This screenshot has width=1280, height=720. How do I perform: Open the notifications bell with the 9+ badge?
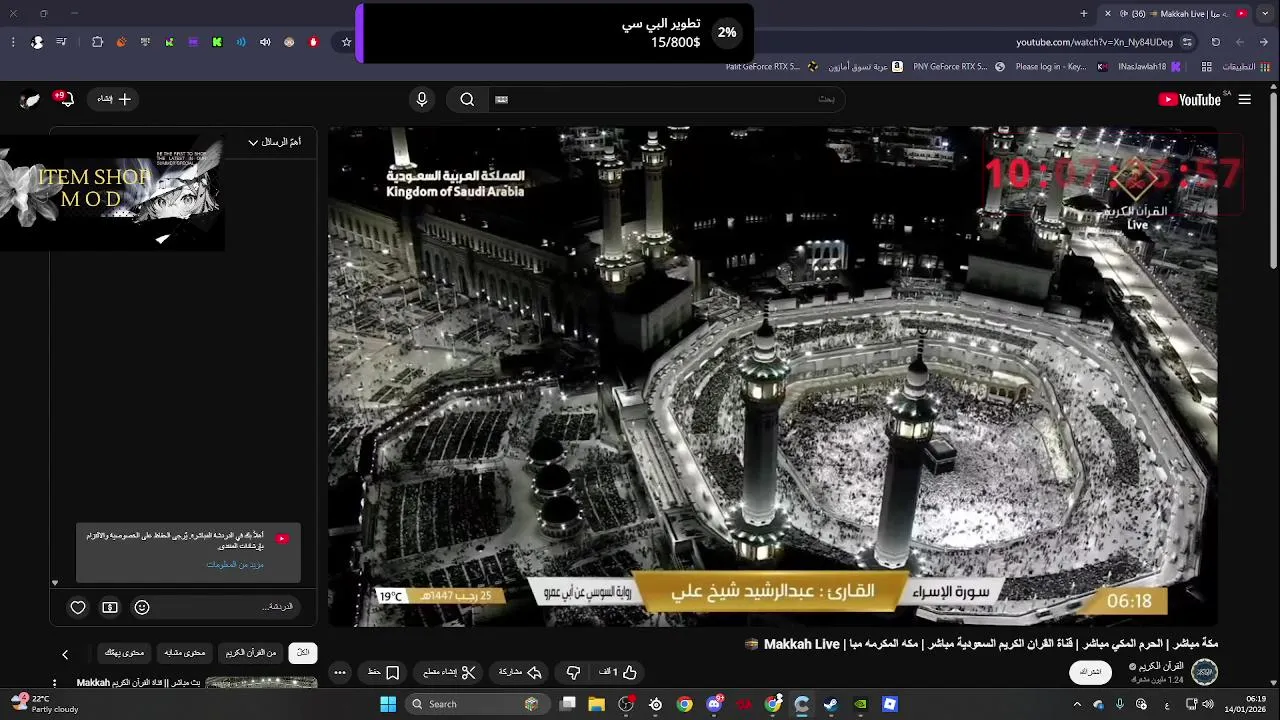[x=65, y=99]
